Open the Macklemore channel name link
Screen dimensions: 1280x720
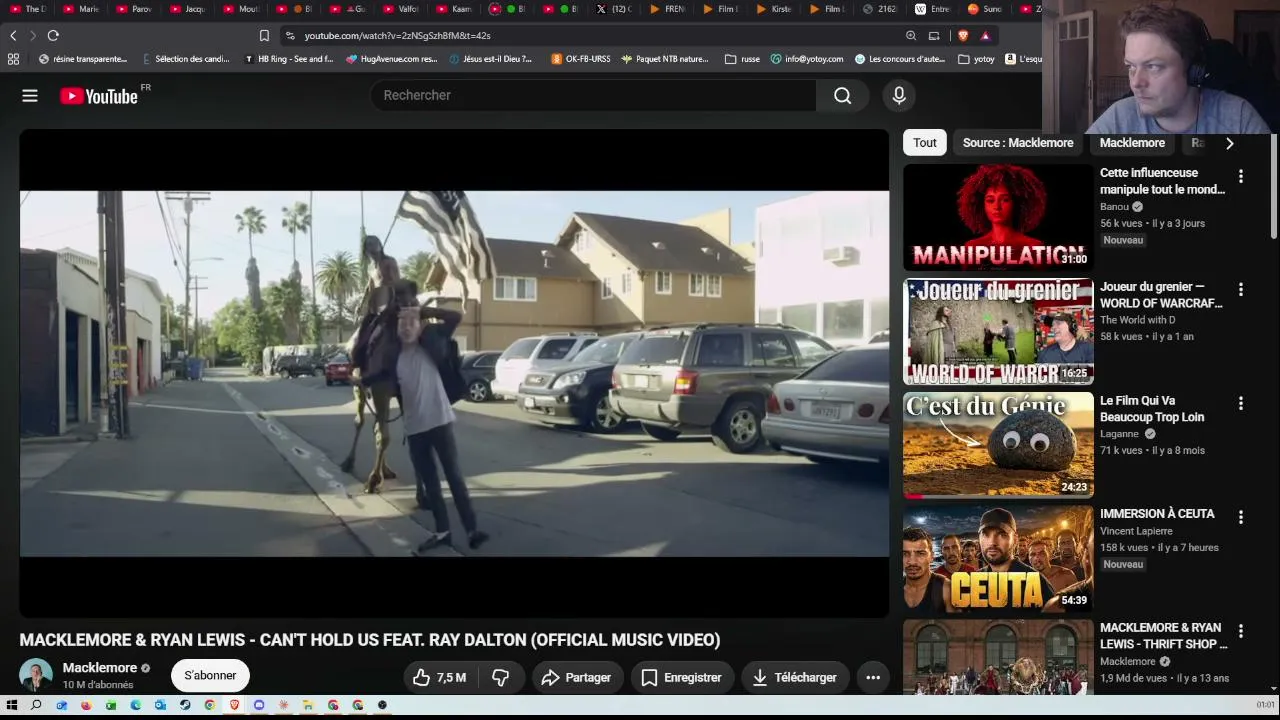[100, 667]
